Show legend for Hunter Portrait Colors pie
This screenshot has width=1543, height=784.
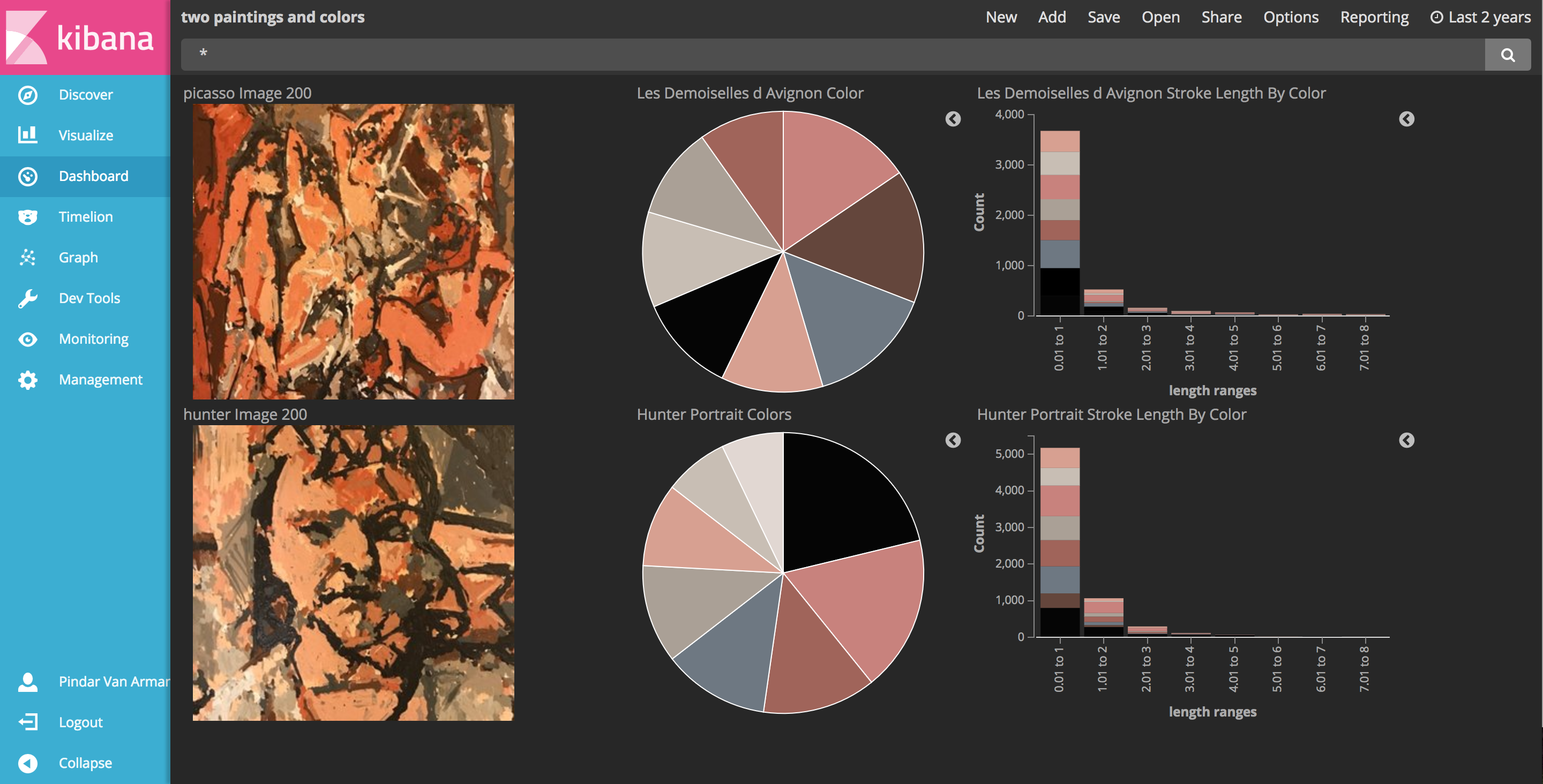953,440
